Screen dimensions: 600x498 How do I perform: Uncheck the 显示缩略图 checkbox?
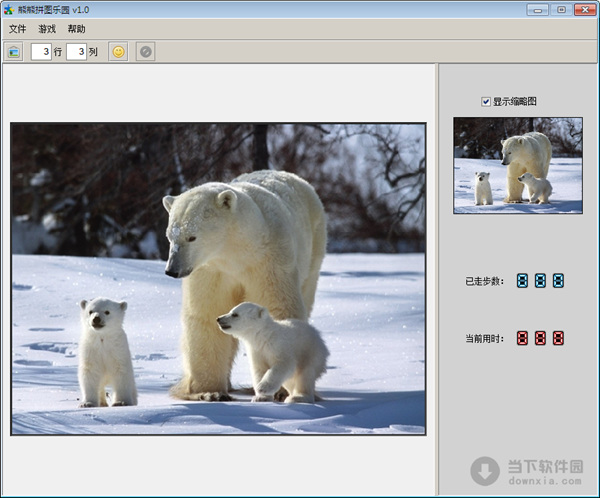pos(486,101)
